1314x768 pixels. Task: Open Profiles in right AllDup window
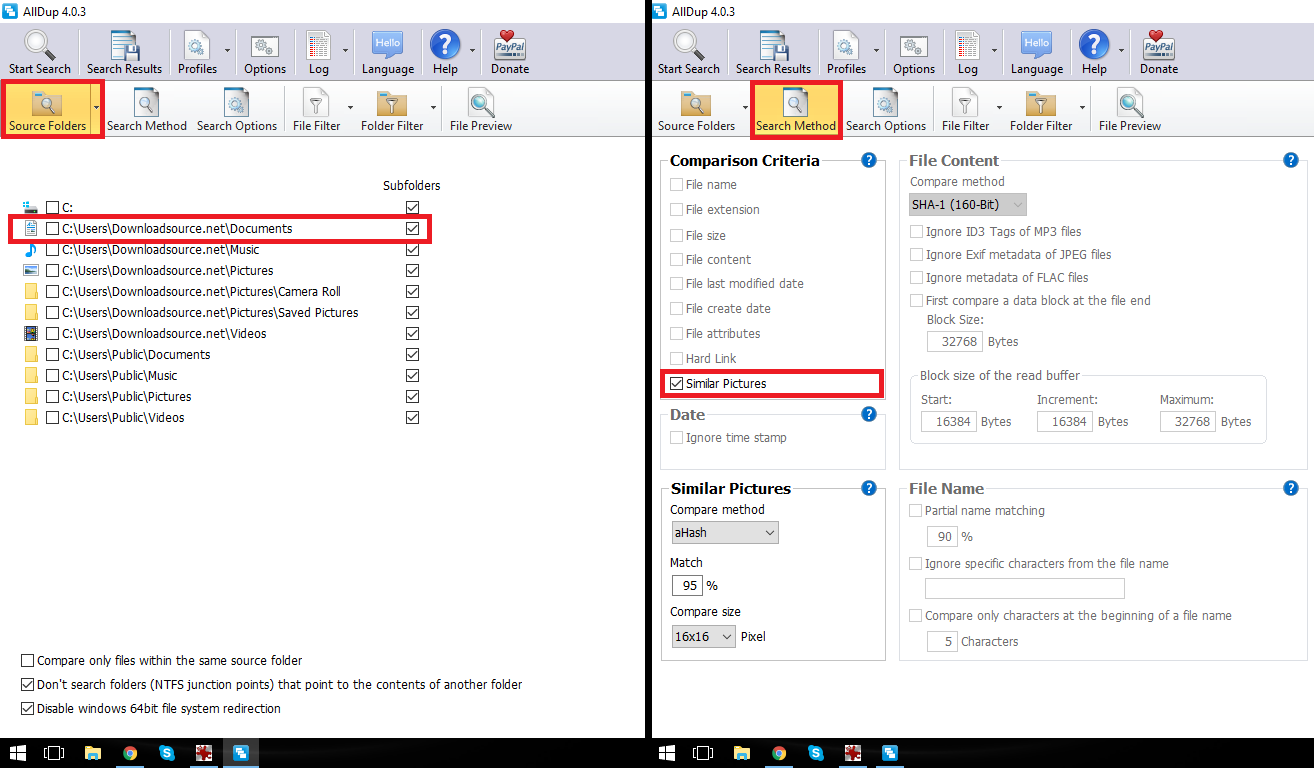846,53
